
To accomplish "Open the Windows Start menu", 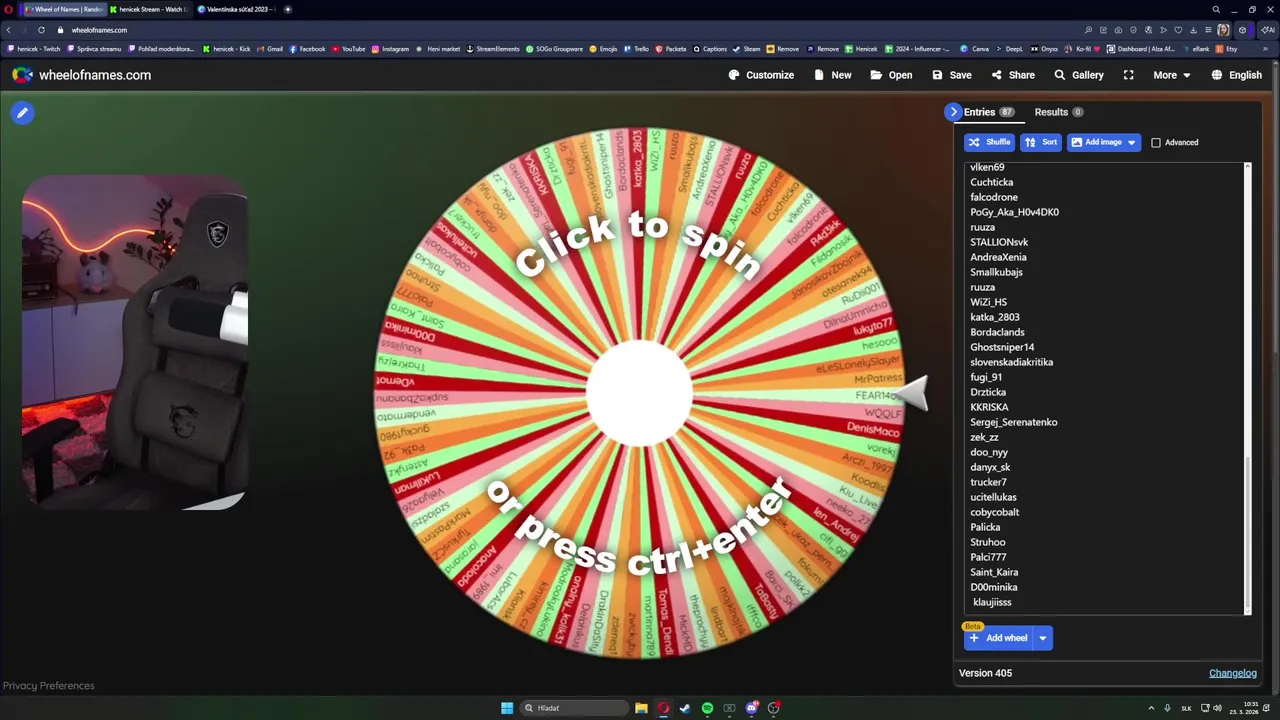I will (x=507, y=708).
